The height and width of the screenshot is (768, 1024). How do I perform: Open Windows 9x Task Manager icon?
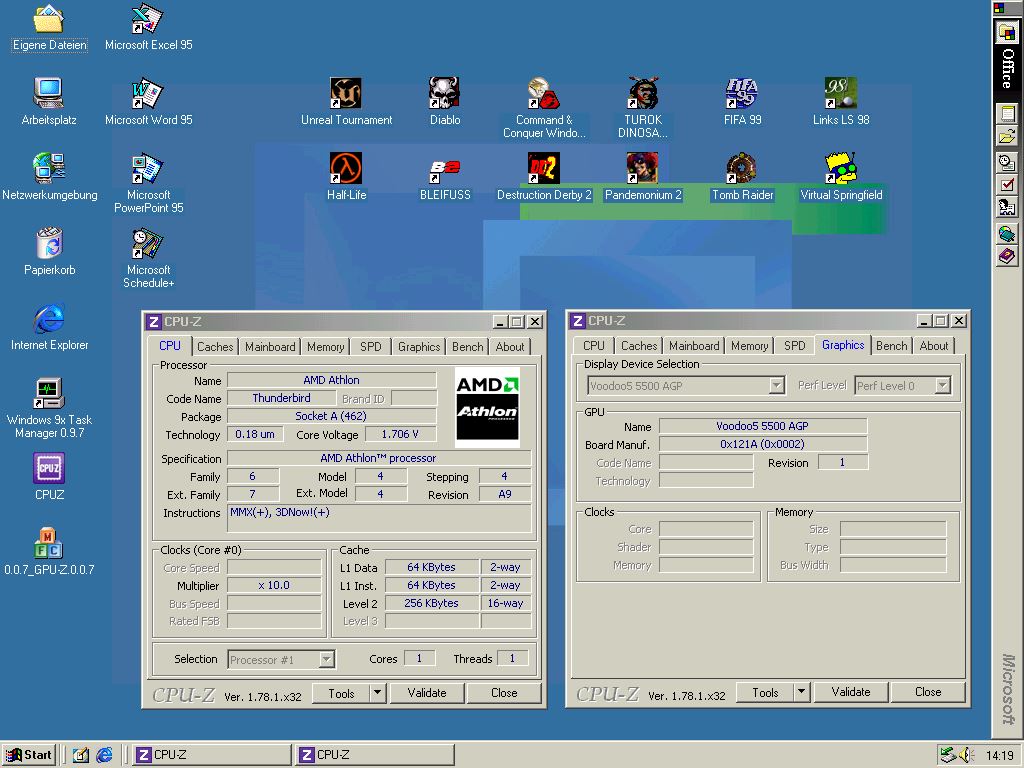tap(49, 394)
